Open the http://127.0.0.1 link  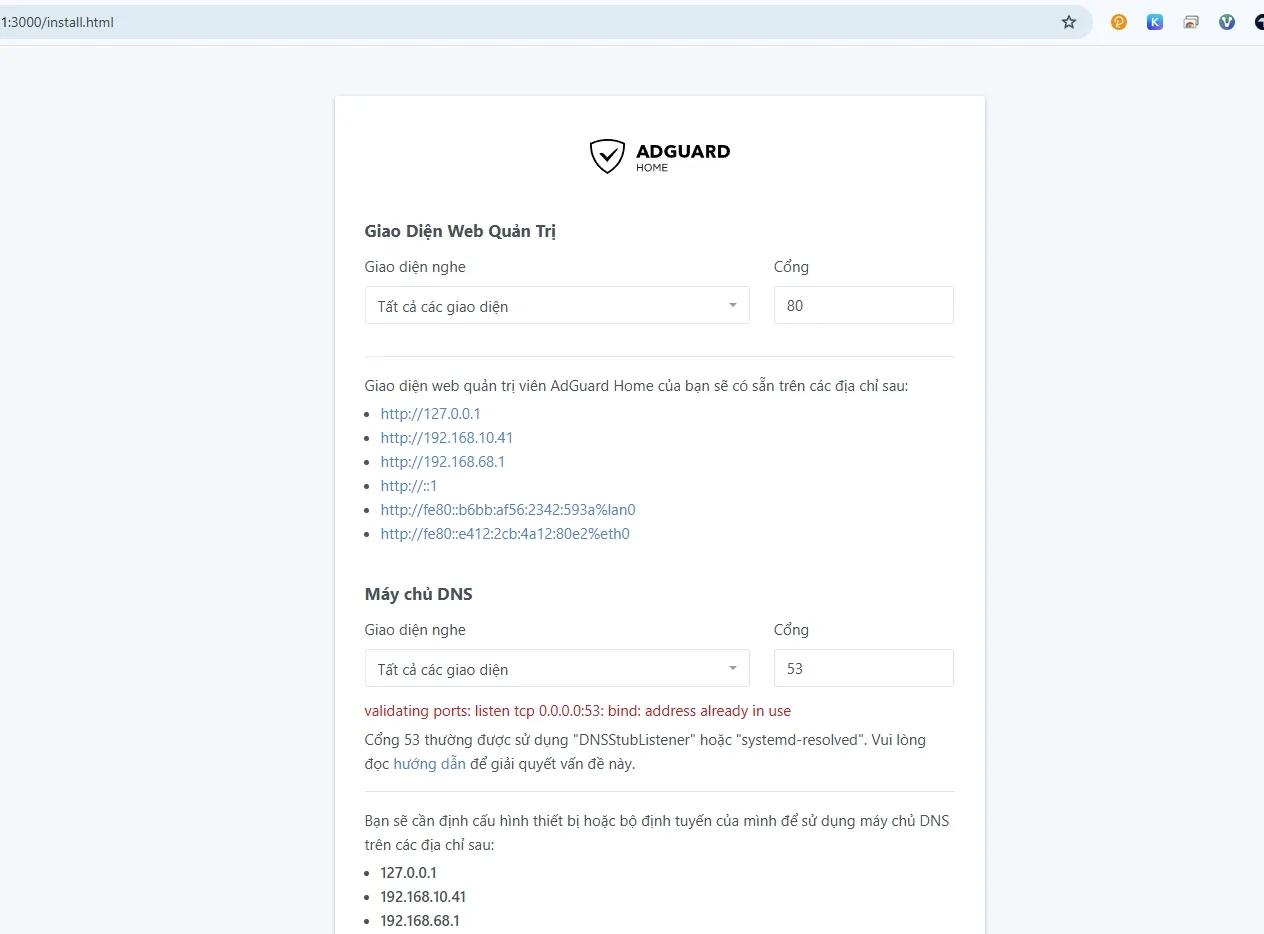(431, 413)
